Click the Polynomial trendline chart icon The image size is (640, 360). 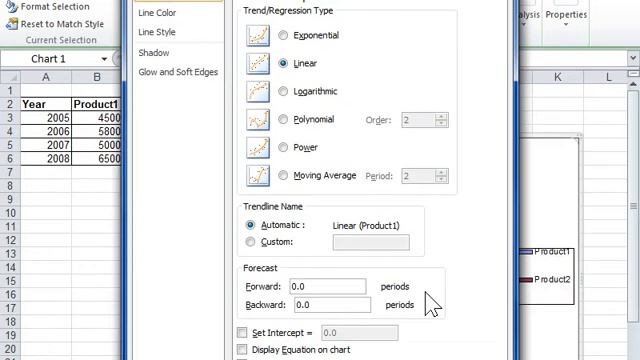click(x=258, y=120)
